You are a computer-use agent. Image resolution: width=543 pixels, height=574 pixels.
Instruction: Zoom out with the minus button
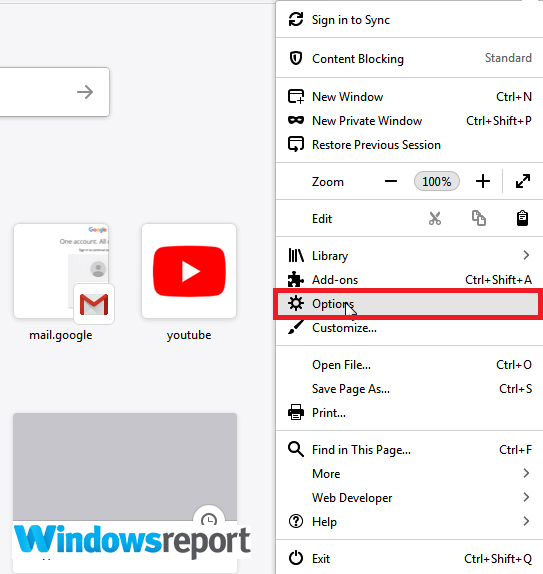coord(391,181)
